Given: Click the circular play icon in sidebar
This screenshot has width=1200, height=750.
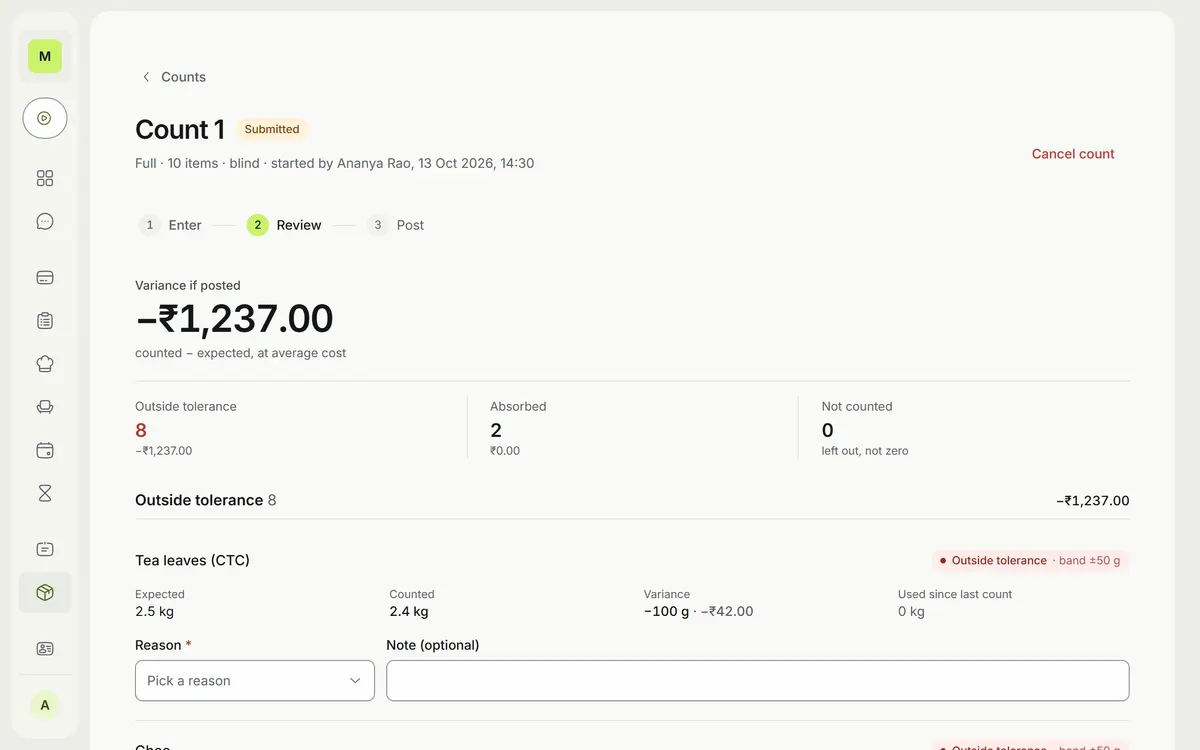Looking at the screenshot, I should pos(45,118).
